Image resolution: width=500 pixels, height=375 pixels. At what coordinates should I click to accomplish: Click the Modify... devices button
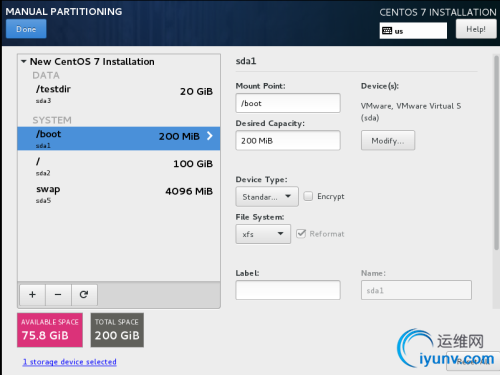click(388, 140)
